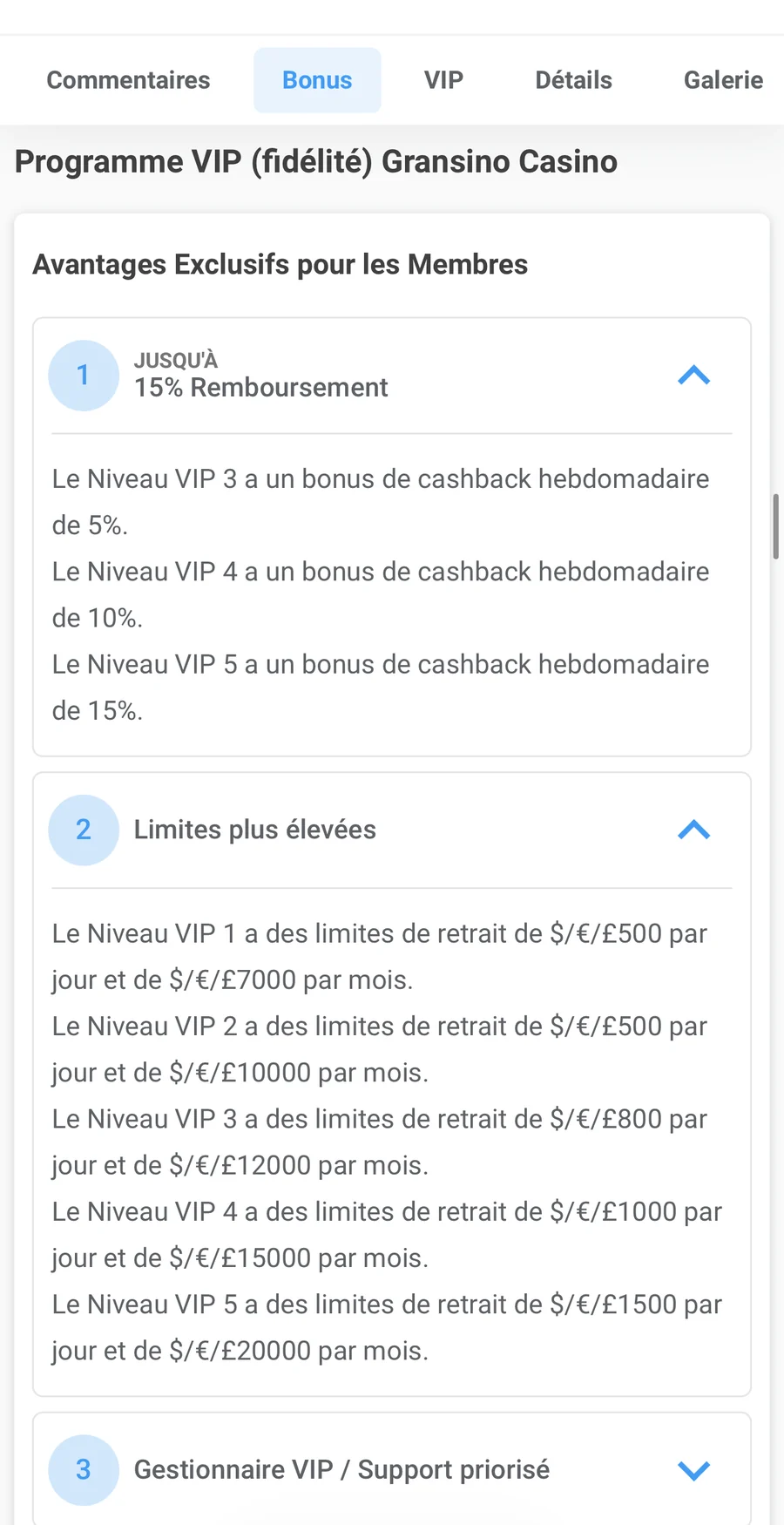The image size is (784, 1525).
Task: Select the Bonus tab
Action: [x=317, y=80]
